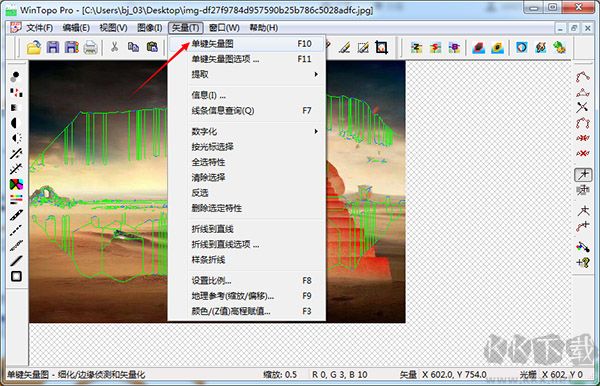
Task: Click the blue shield-shaped toolbar icon
Action: pos(522,47)
